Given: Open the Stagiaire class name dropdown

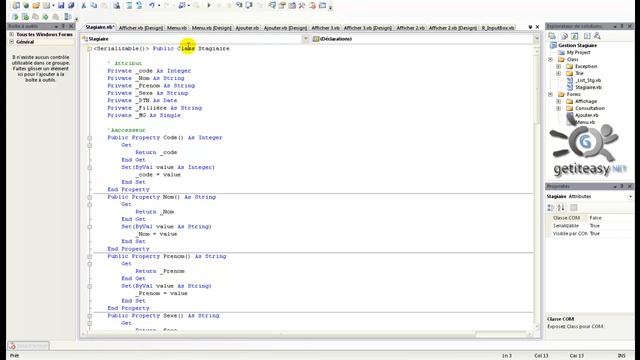Looking at the screenshot, I should (305, 39).
